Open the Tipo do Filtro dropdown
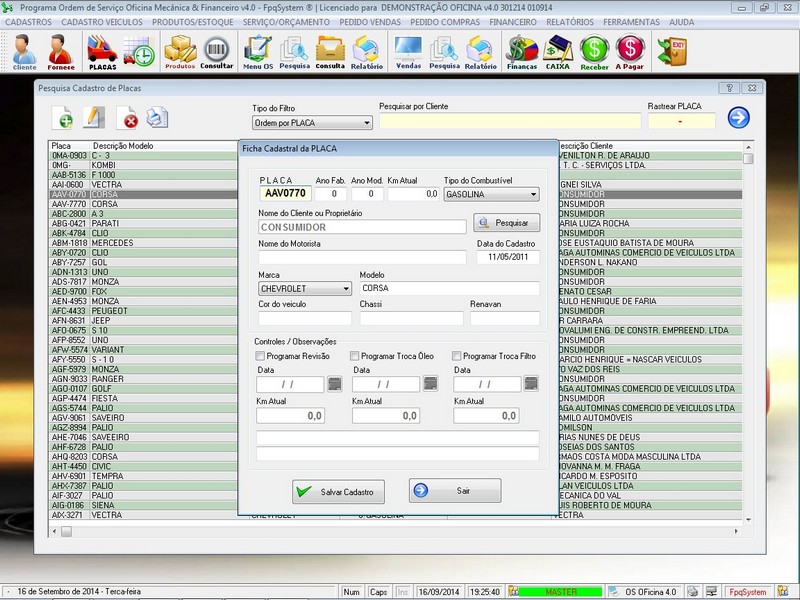The image size is (800, 600). (x=312, y=123)
